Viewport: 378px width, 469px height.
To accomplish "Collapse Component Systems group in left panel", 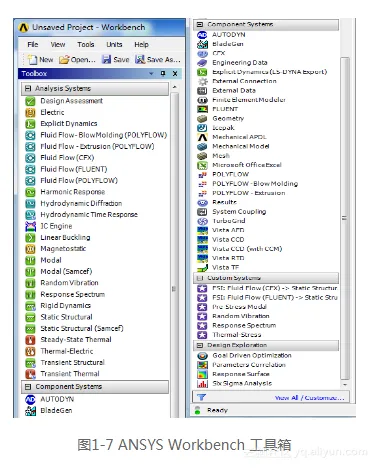I will coord(28,387).
